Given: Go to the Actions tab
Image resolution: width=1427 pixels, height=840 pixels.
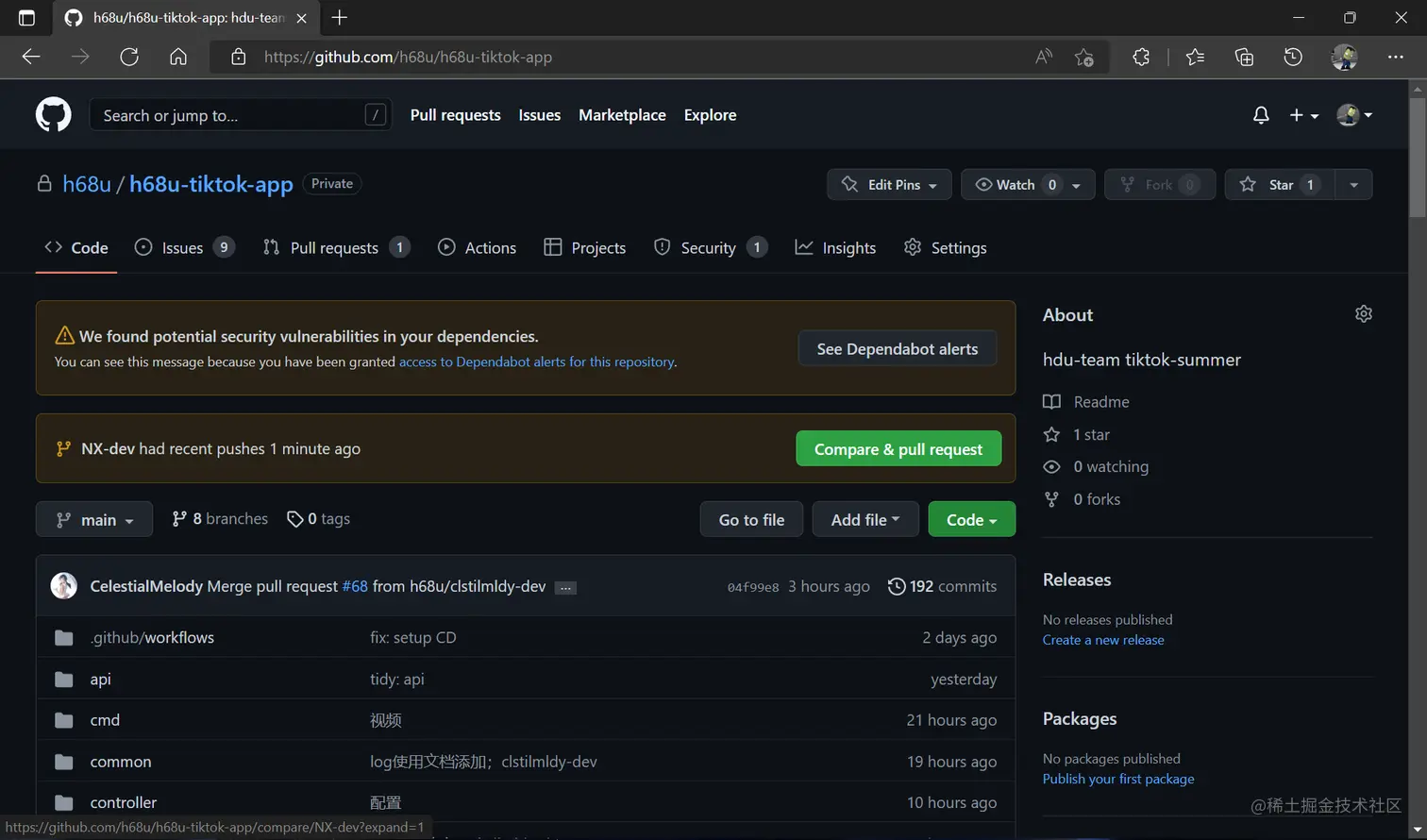Looking at the screenshot, I should tap(478, 247).
